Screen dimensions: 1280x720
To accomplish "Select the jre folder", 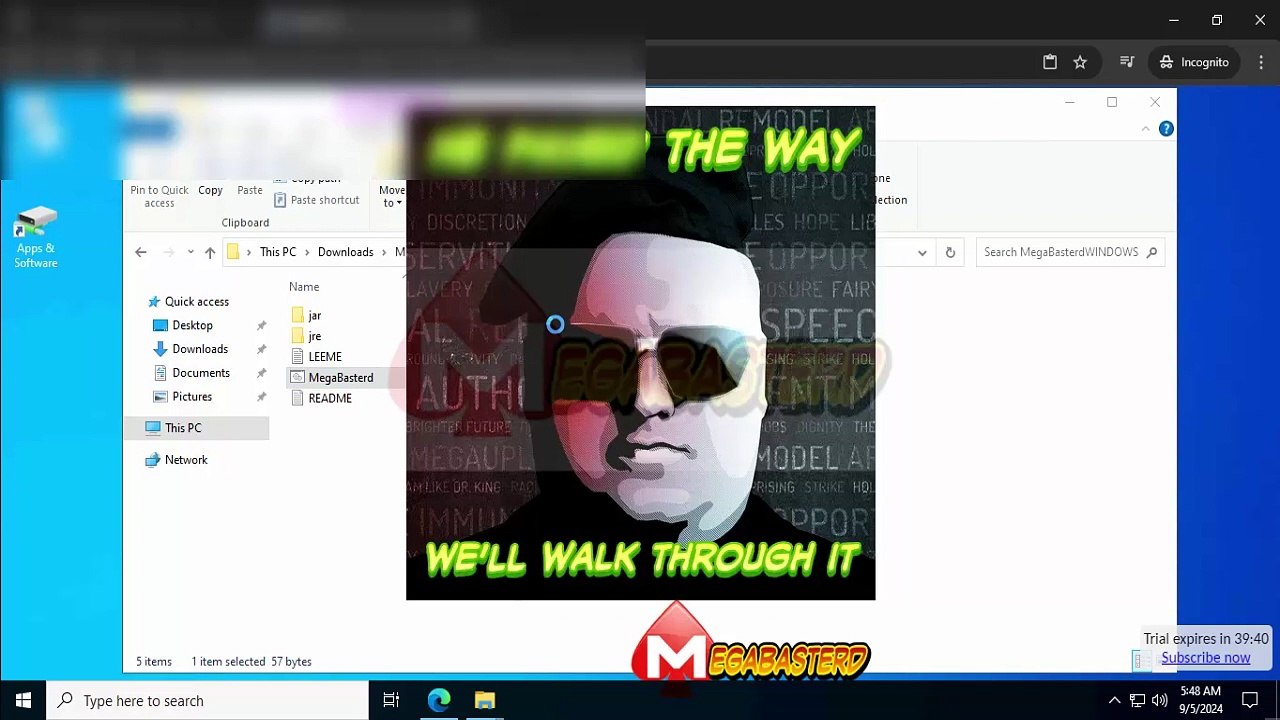I will click(314, 336).
